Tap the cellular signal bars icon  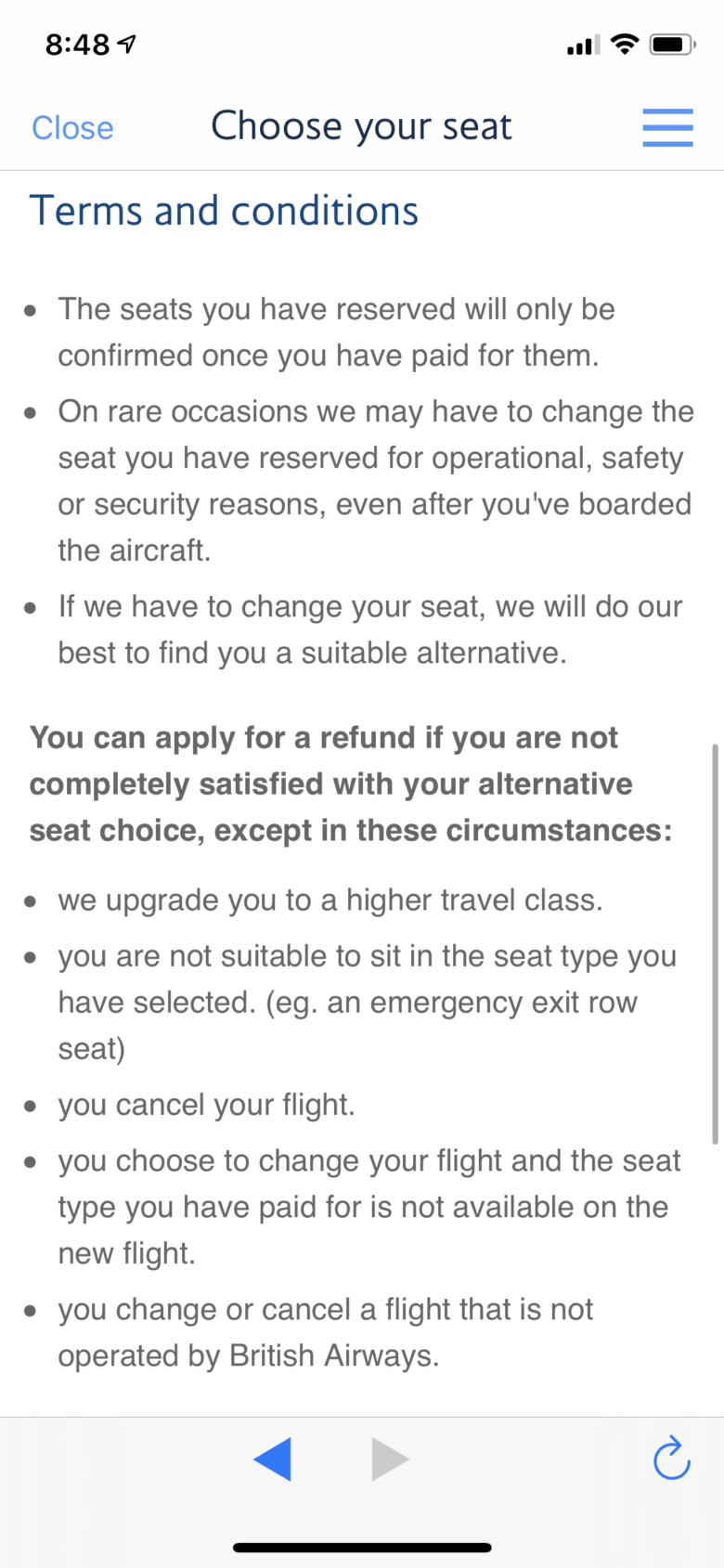(584, 45)
